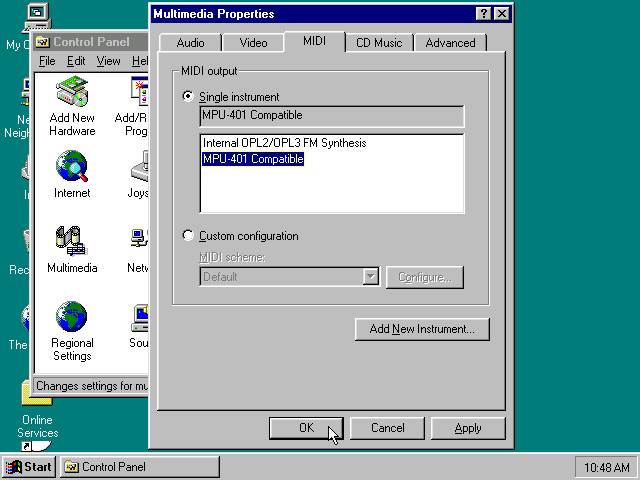
Task: Open Regional Settings in Control Panel
Action: point(72,331)
